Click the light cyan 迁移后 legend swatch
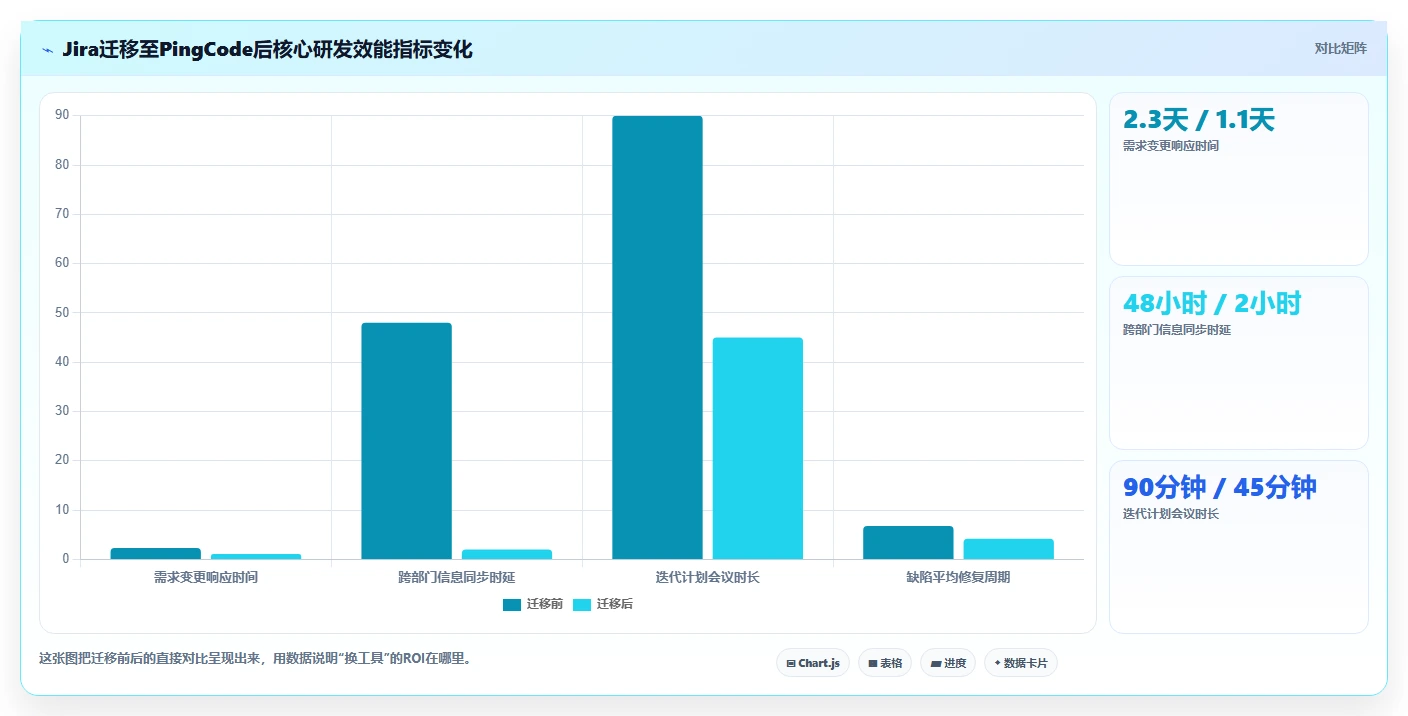1408x716 pixels. coord(582,604)
